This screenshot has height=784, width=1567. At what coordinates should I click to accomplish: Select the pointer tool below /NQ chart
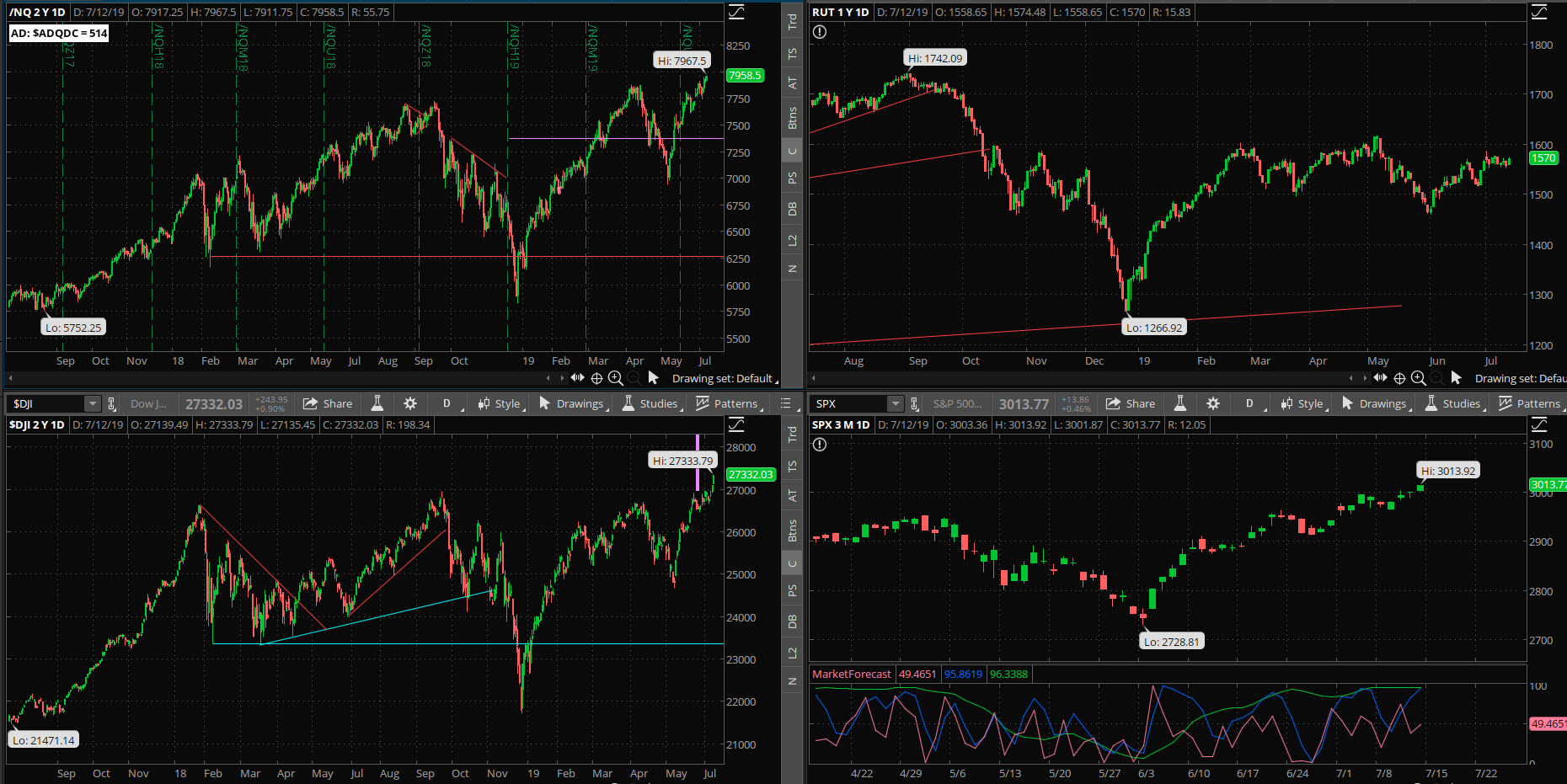(x=653, y=378)
